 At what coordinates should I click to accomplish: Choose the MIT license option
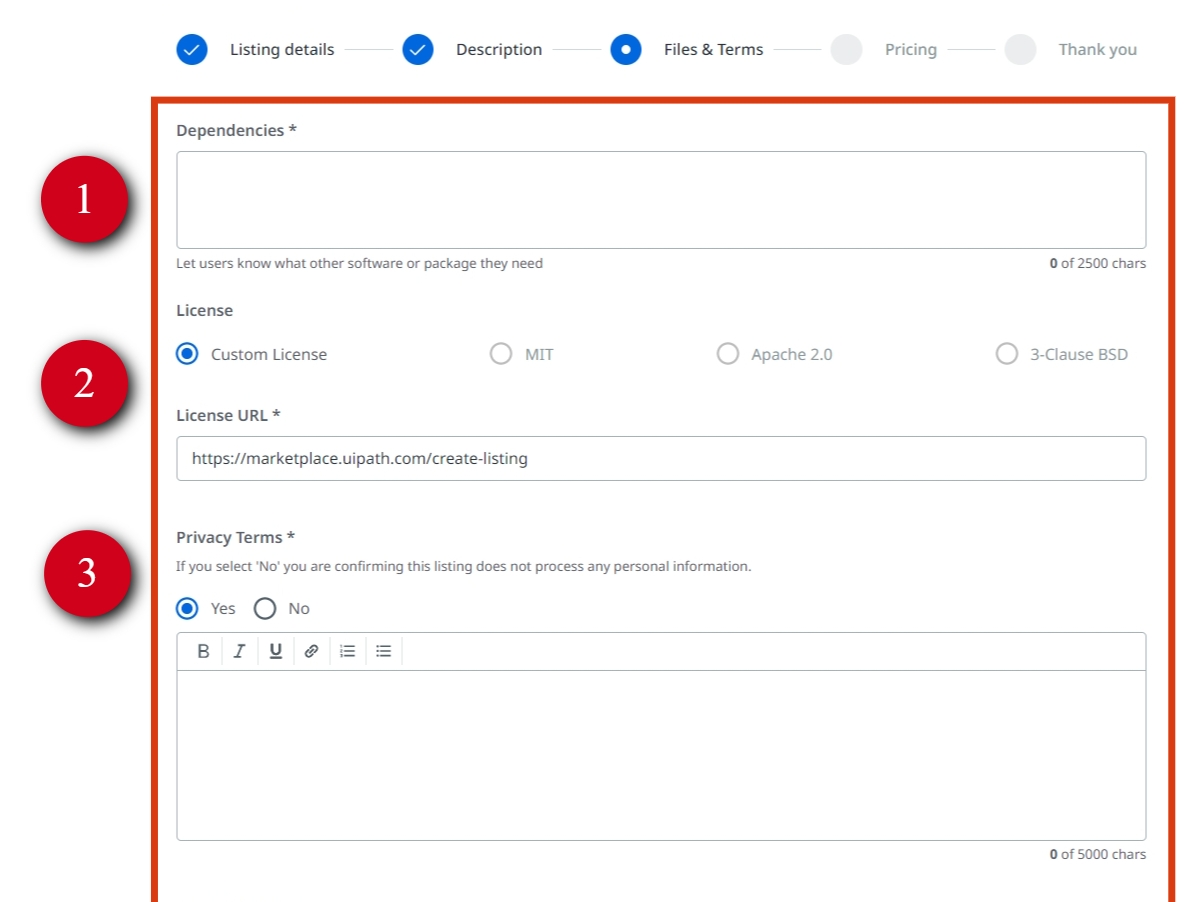click(x=501, y=354)
